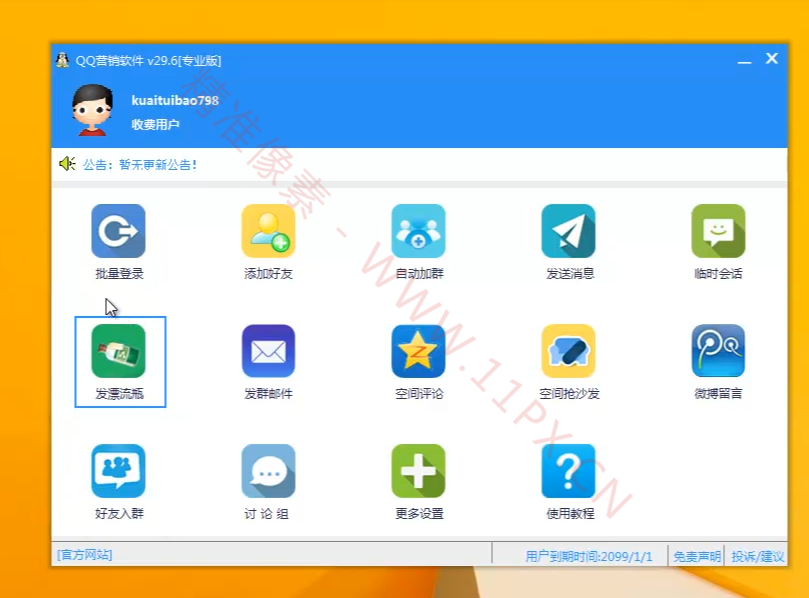
Task: Click the 收费用户 paid user label
Action: 155,124
